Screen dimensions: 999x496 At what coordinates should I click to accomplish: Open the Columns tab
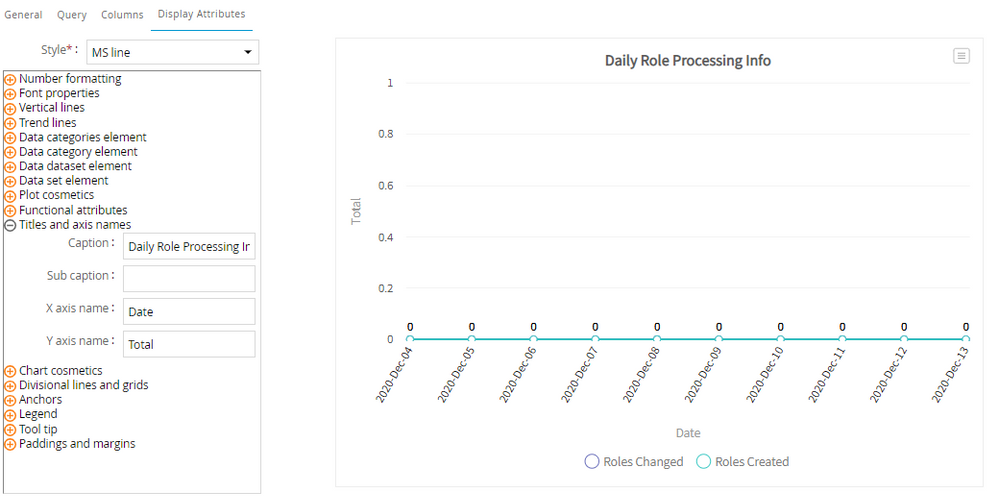click(x=122, y=15)
